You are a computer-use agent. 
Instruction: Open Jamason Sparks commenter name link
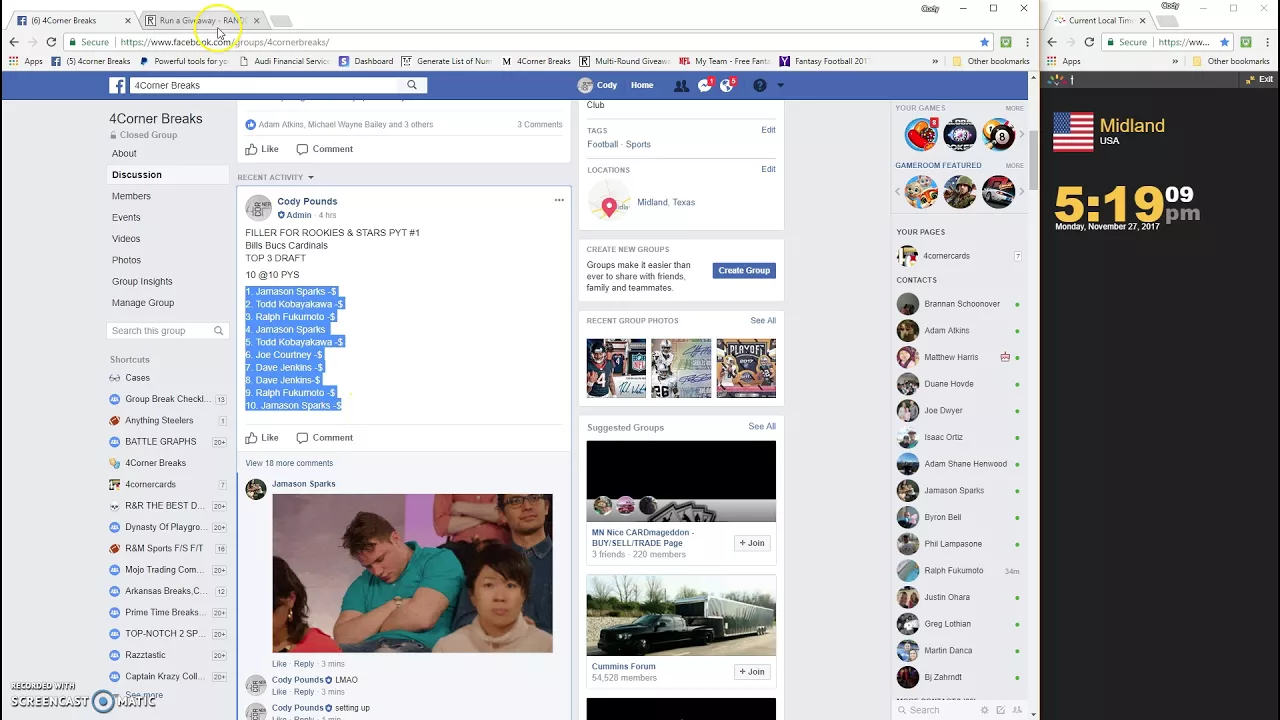[303, 484]
